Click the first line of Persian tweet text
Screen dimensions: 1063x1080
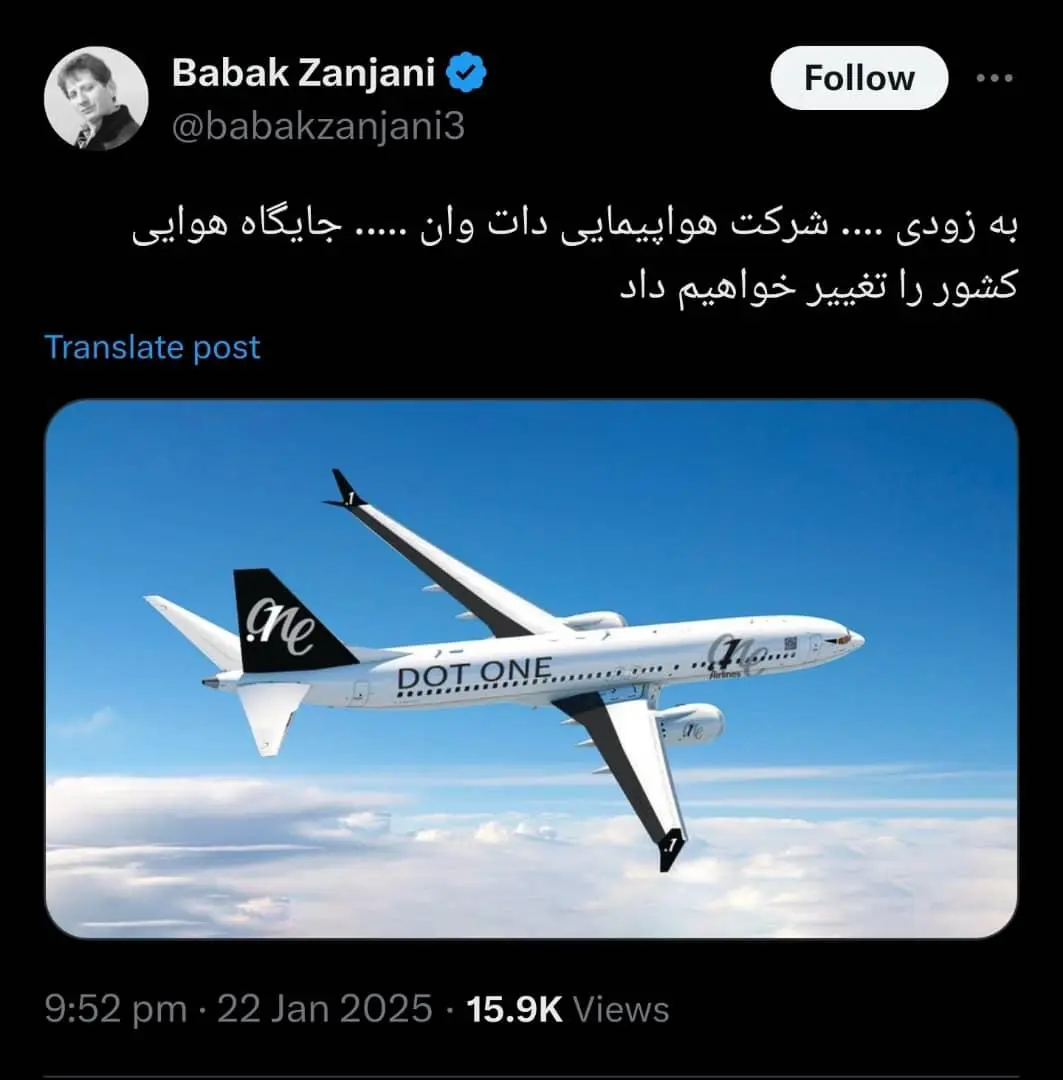tap(575, 227)
